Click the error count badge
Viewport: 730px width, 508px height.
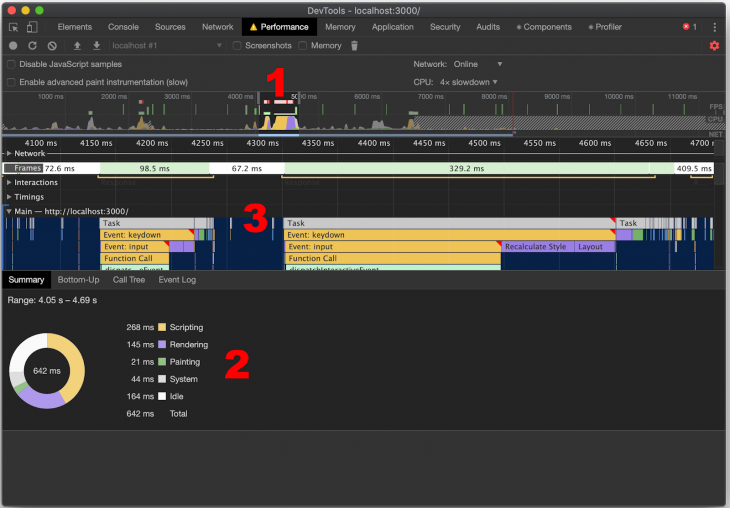point(689,27)
